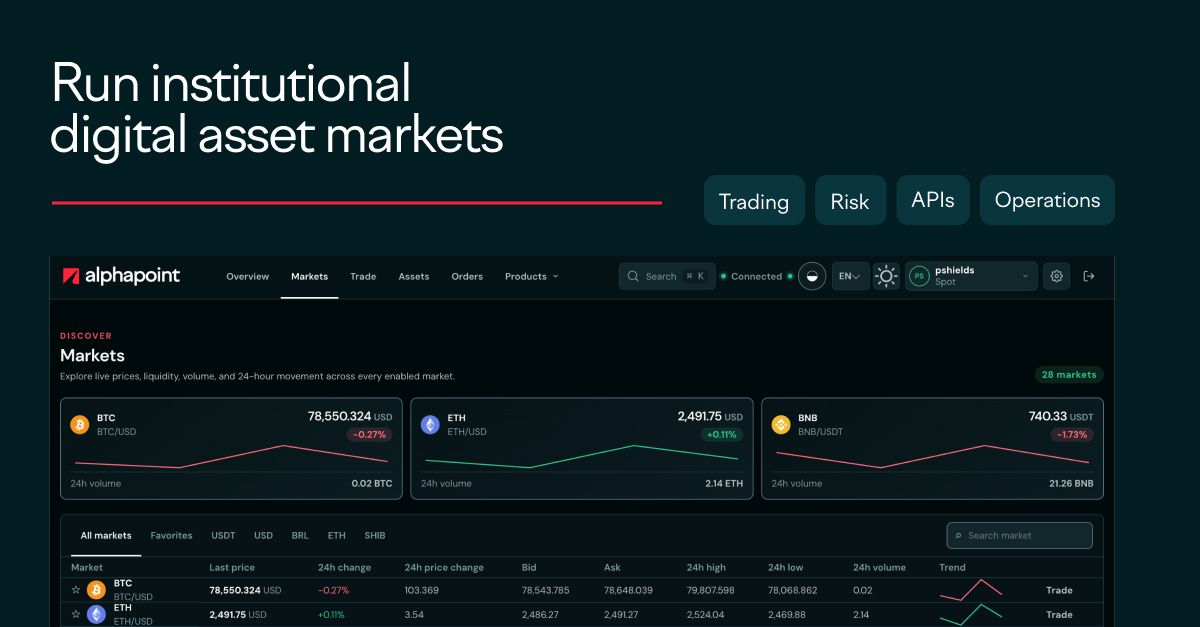This screenshot has height=627, width=1200.
Task: Open the Trade nav item
Action: [363, 276]
